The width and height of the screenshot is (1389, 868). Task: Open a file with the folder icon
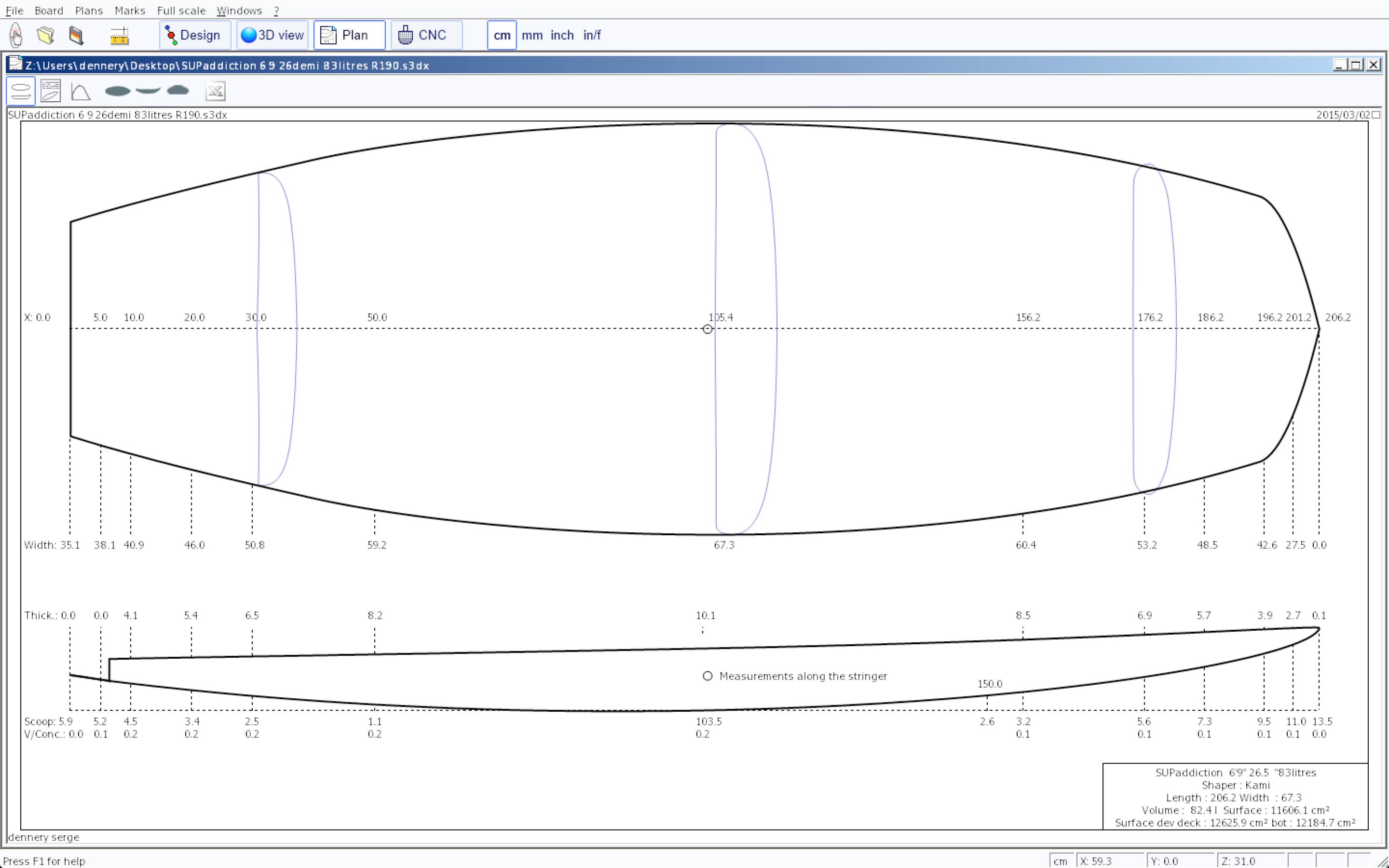[45, 35]
